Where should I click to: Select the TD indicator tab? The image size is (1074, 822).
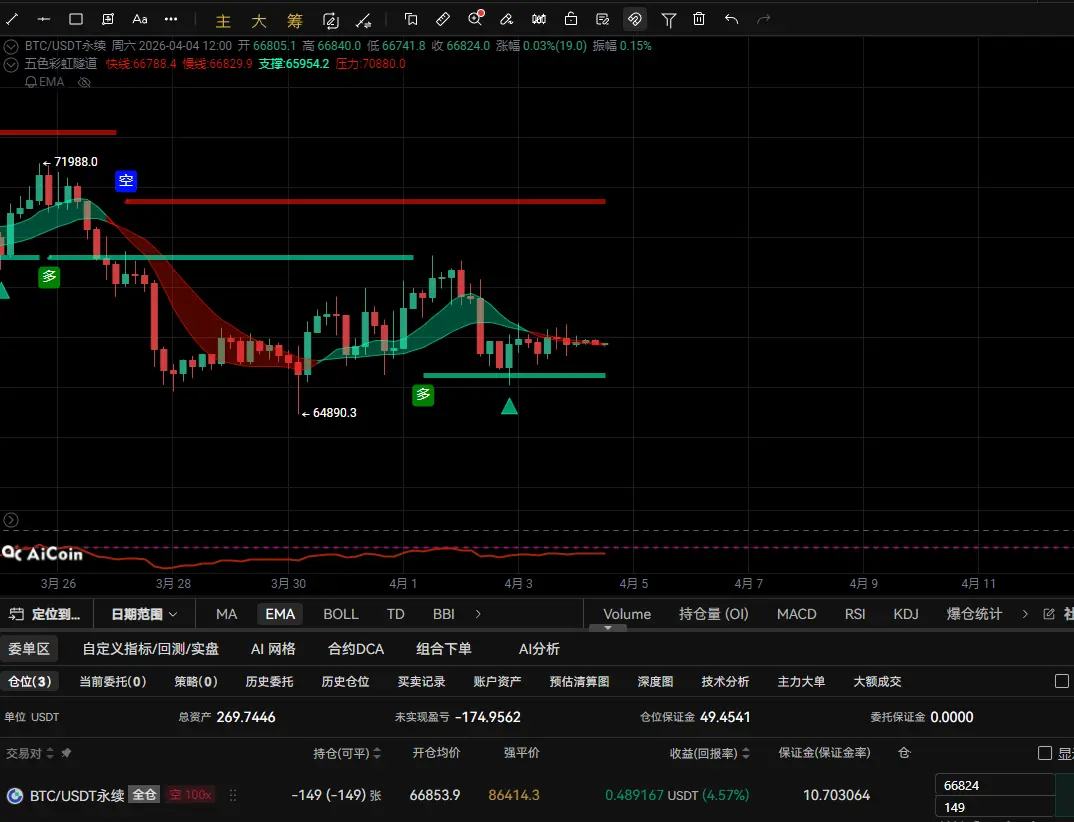[395, 614]
